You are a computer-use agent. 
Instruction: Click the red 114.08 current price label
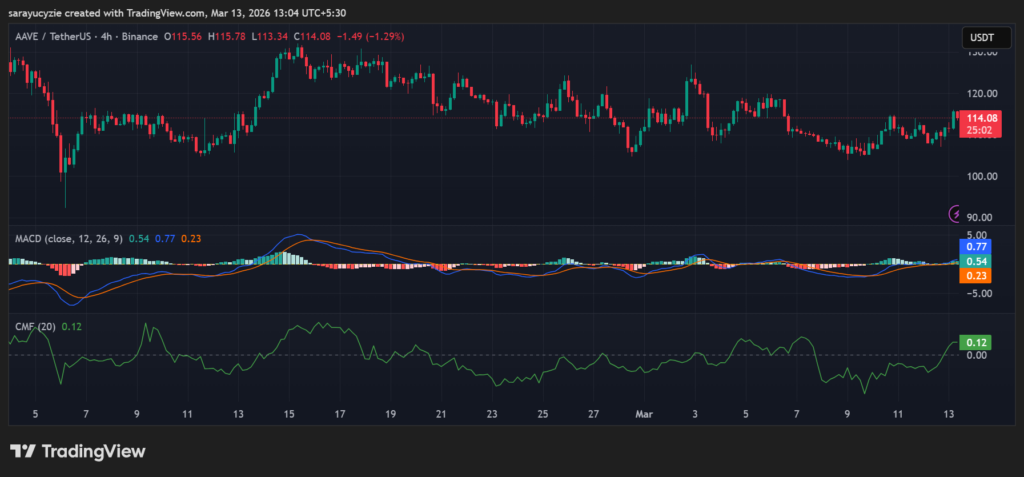pos(977,118)
